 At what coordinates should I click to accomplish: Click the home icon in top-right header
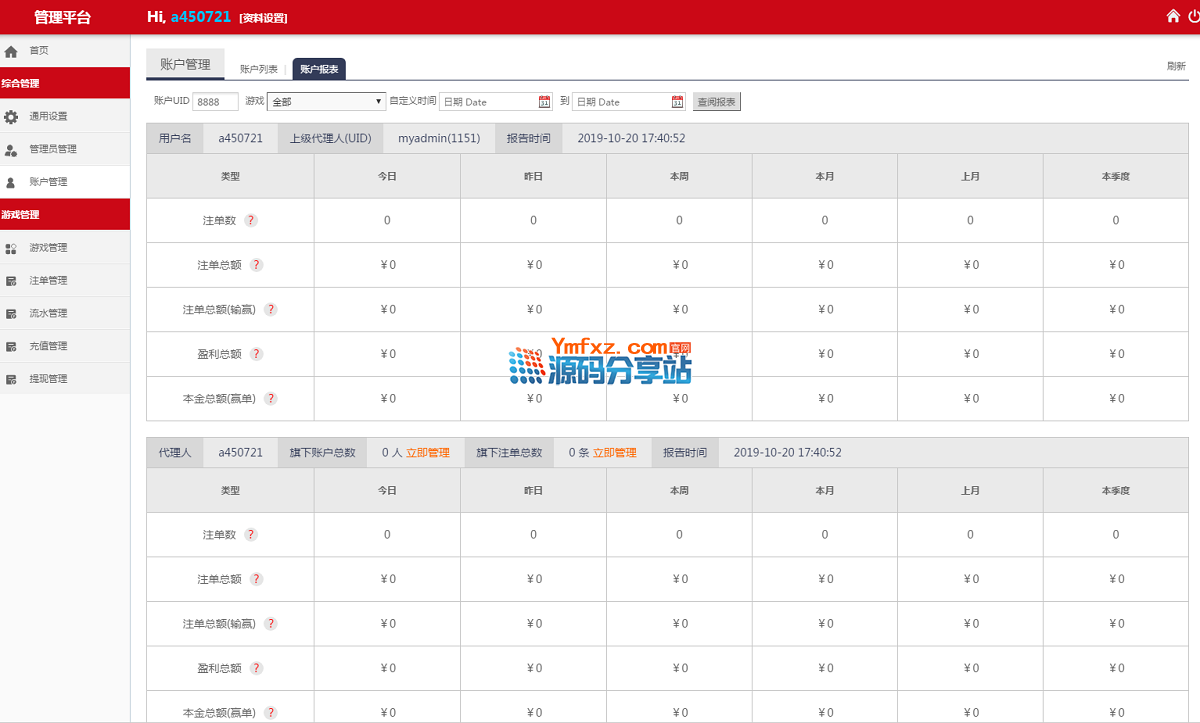1173,16
